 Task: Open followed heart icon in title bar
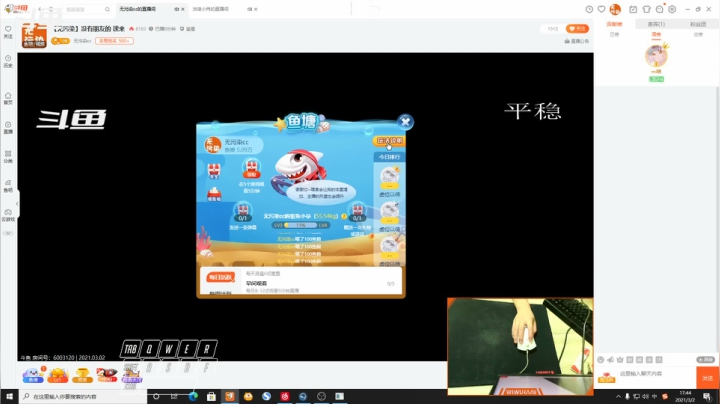point(601,9)
